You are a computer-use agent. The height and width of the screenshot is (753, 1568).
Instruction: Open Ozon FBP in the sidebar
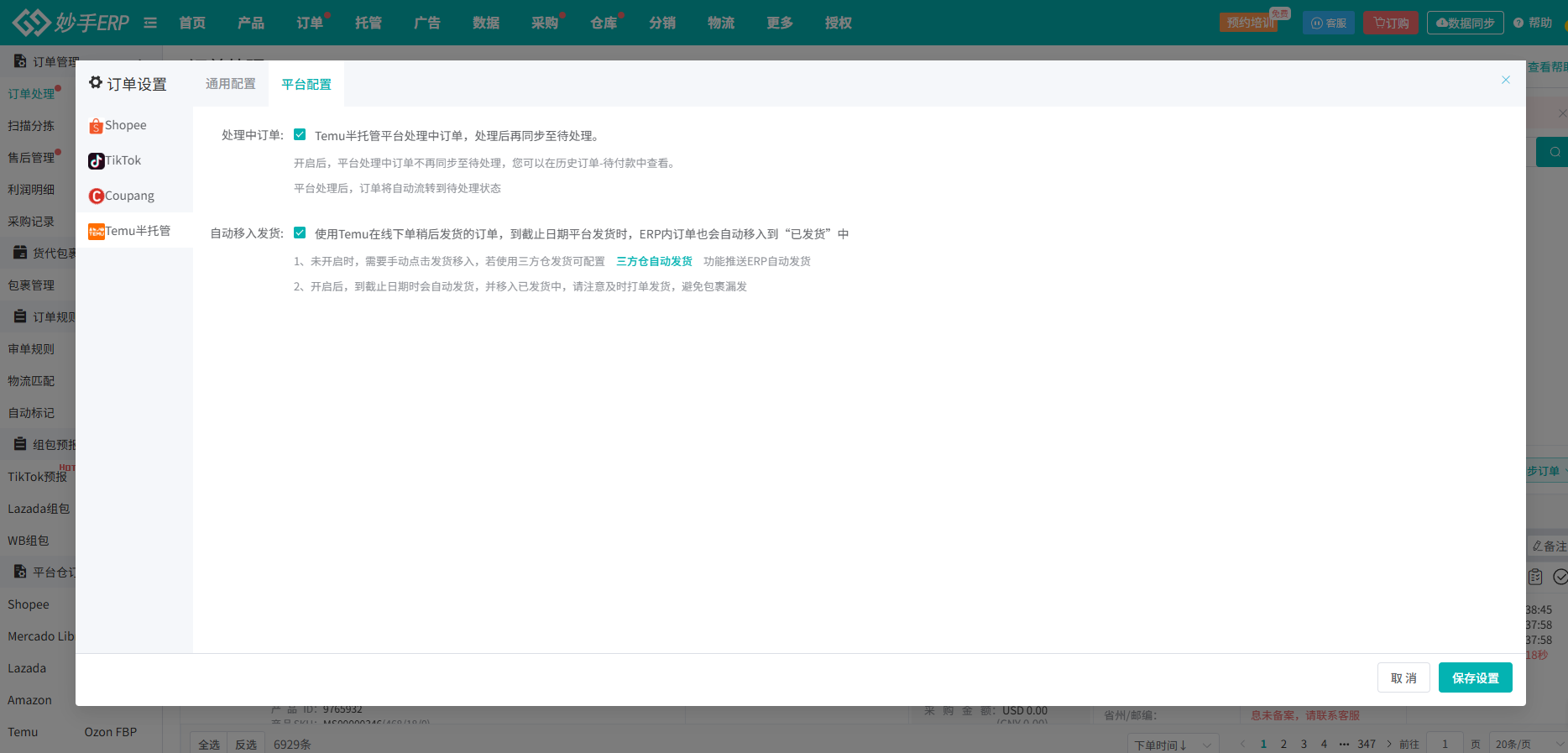(x=110, y=732)
